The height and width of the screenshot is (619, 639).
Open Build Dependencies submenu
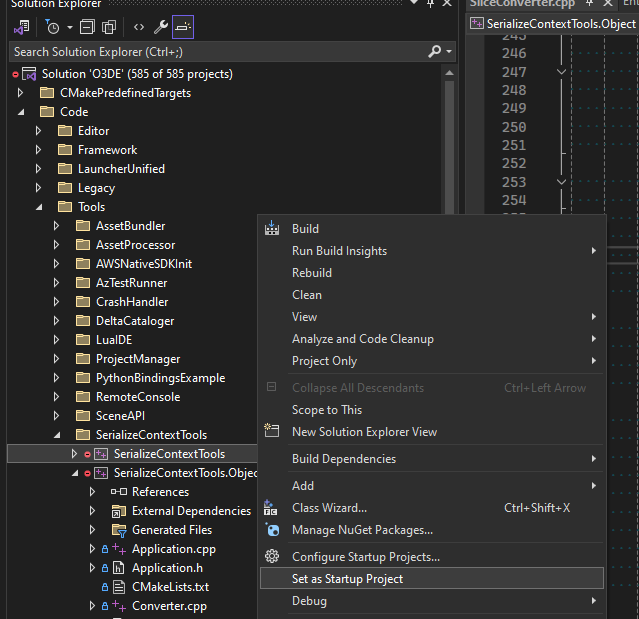(x=432, y=458)
